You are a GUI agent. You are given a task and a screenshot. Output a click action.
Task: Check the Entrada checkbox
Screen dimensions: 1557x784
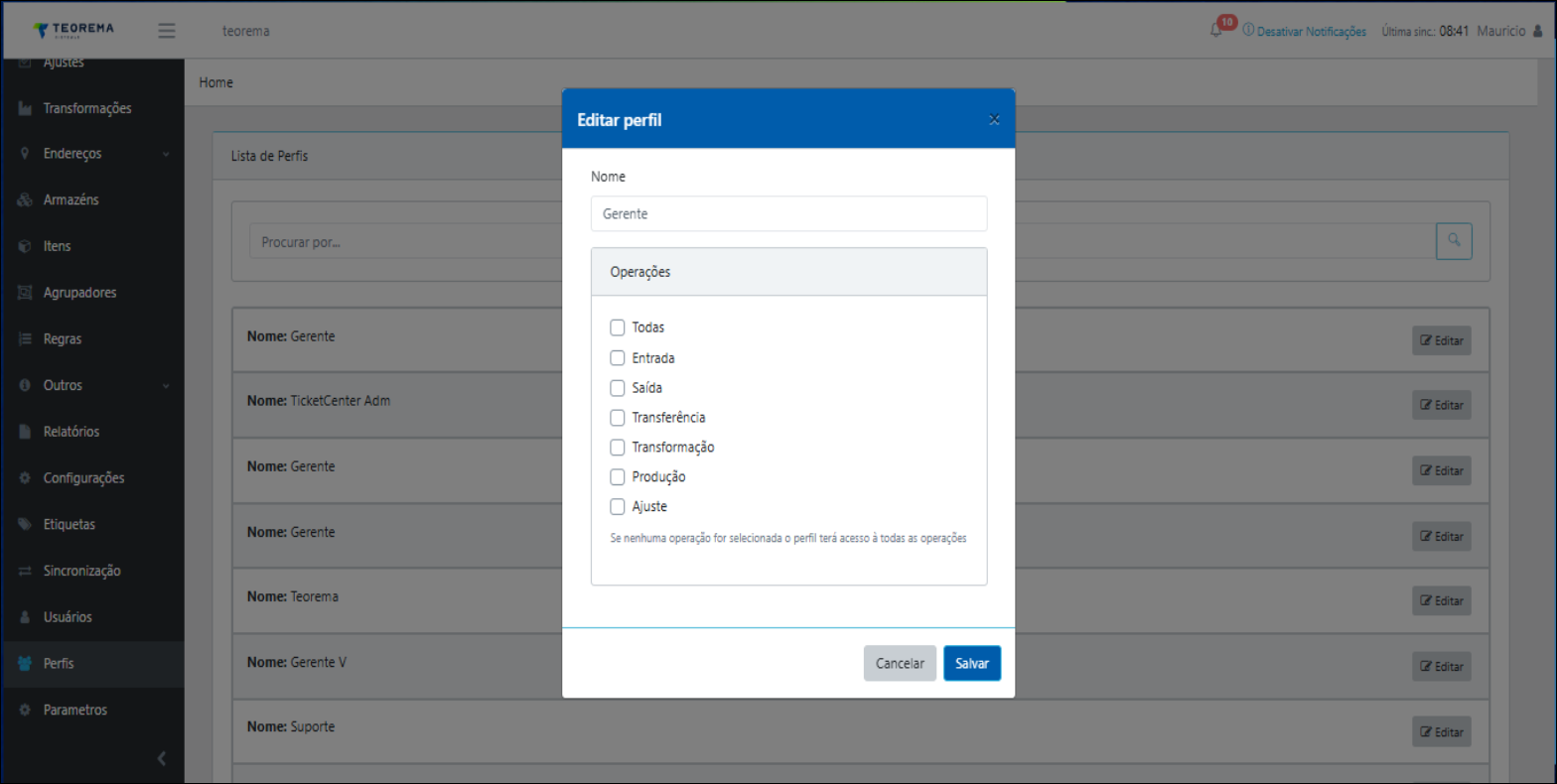pos(618,358)
